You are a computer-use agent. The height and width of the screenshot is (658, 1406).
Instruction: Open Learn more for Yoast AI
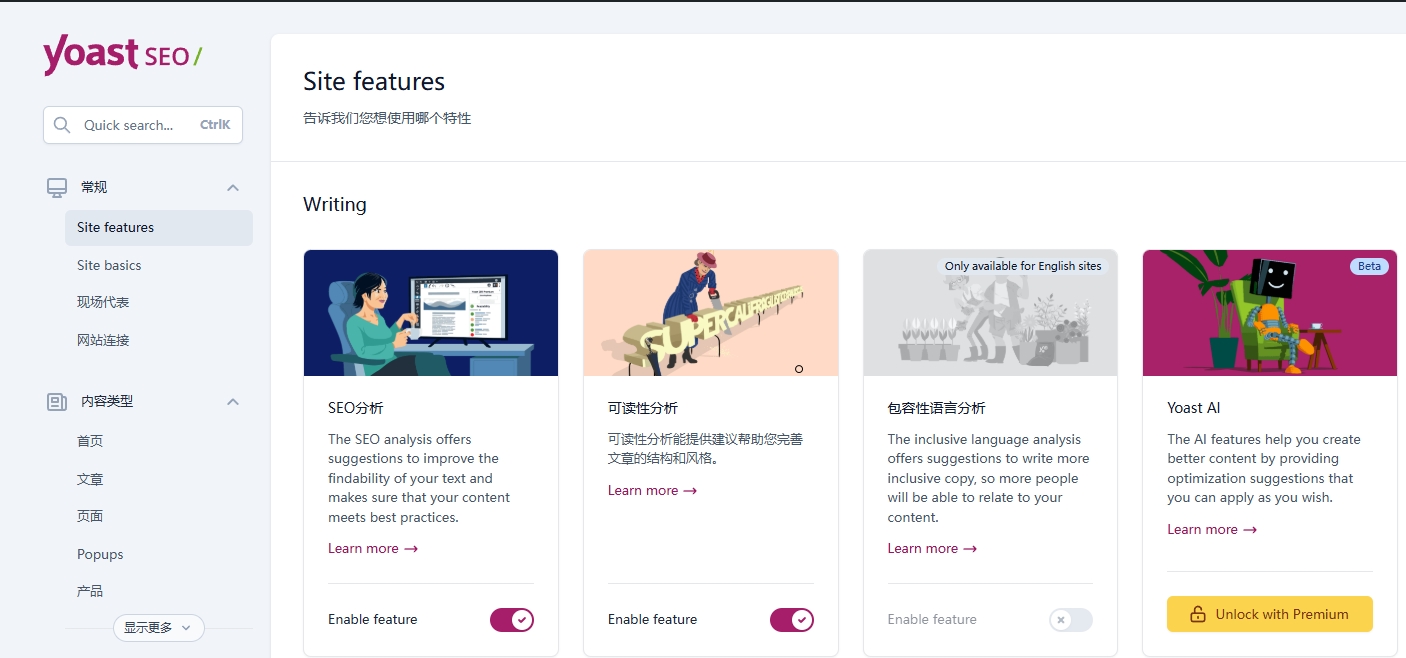click(x=1212, y=529)
